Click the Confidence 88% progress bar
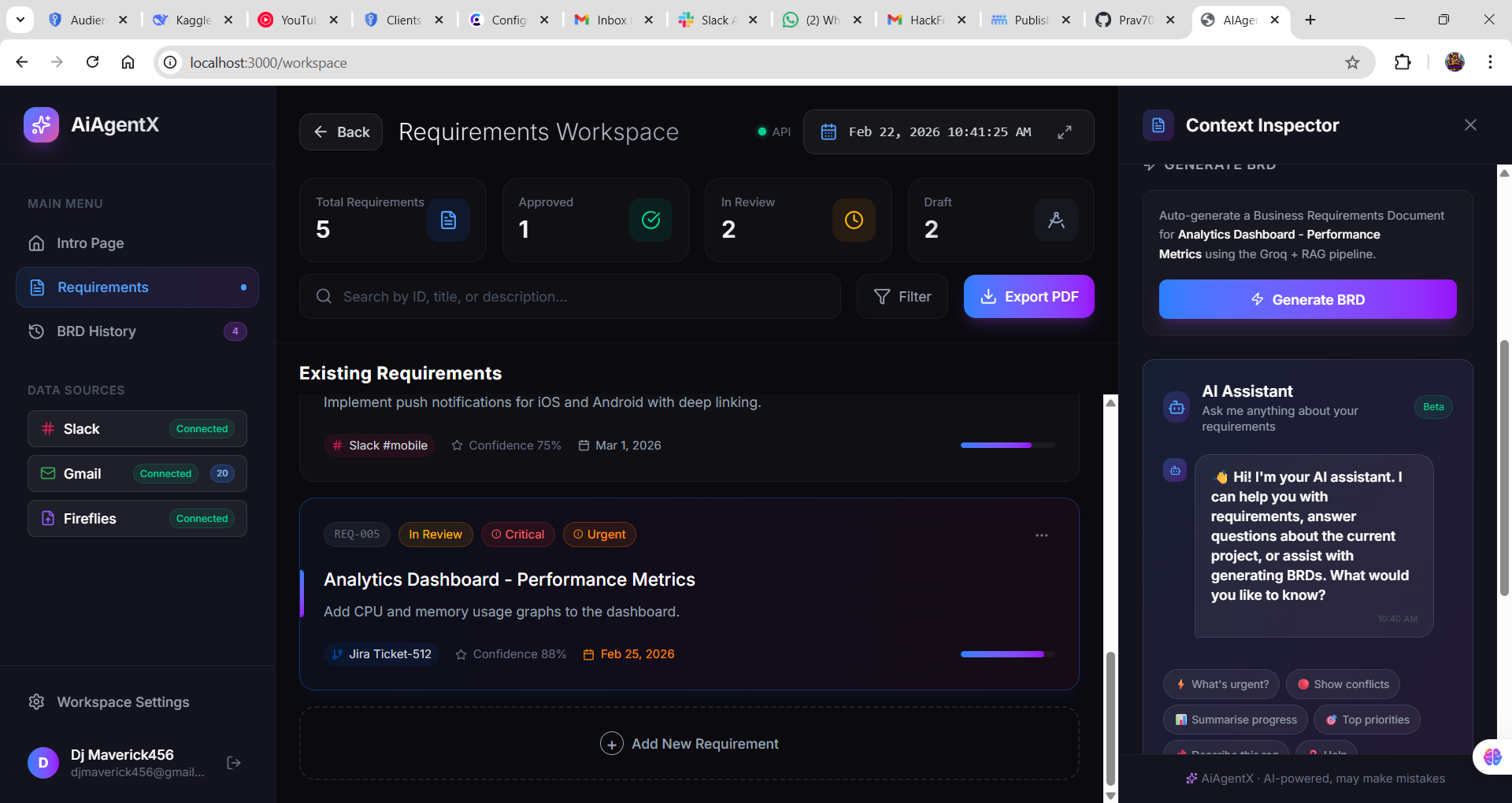Image resolution: width=1512 pixels, height=803 pixels. 1006,654
